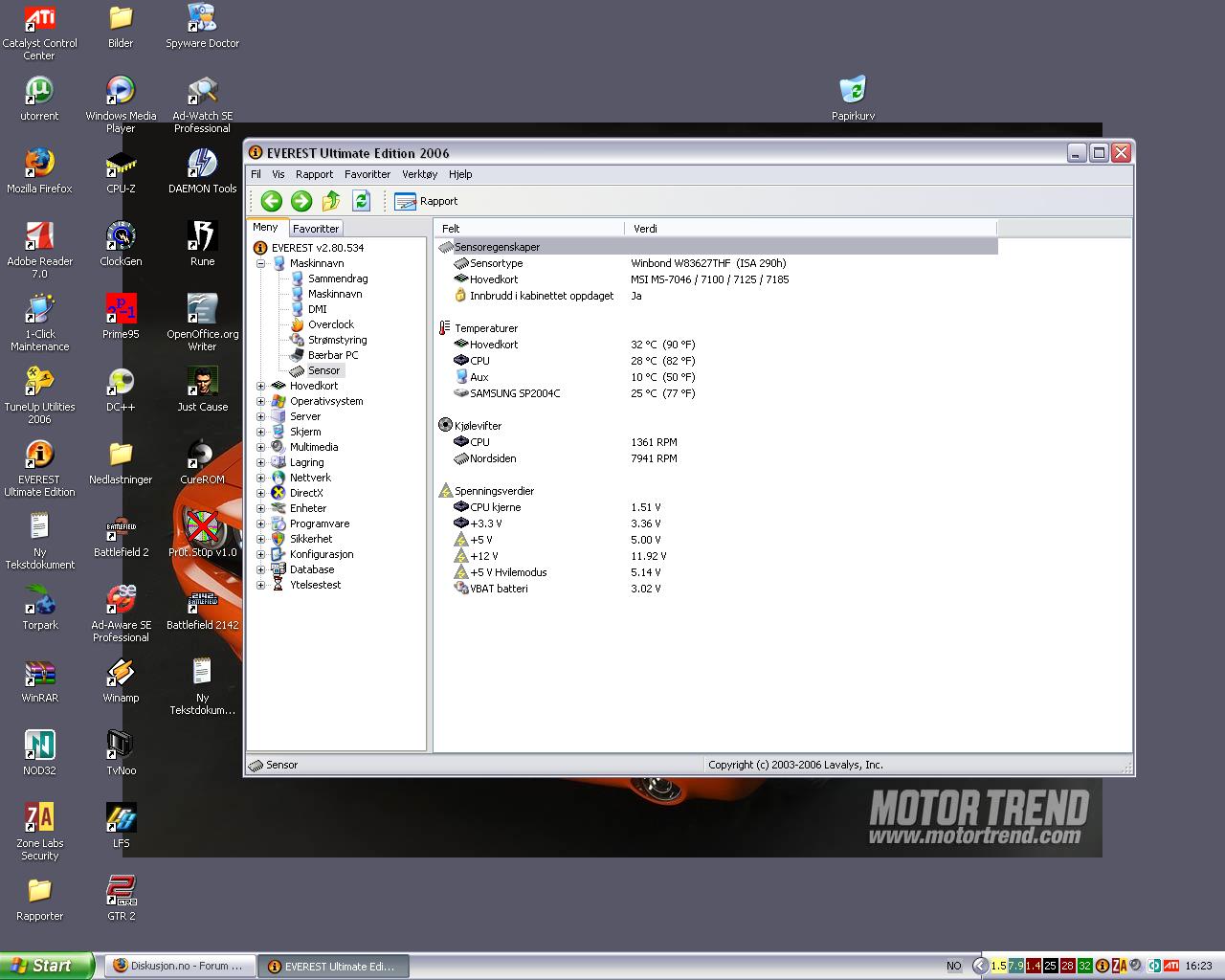Click the ATI tray icon
The width and height of the screenshot is (1225, 980).
(1171, 966)
